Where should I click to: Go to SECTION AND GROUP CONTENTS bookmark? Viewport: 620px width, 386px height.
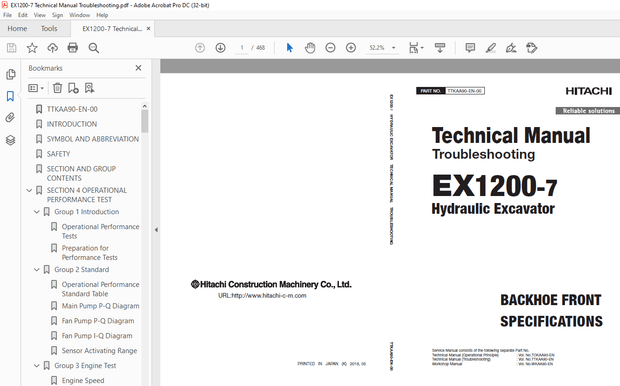pyautogui.click(x=81, y=174)
